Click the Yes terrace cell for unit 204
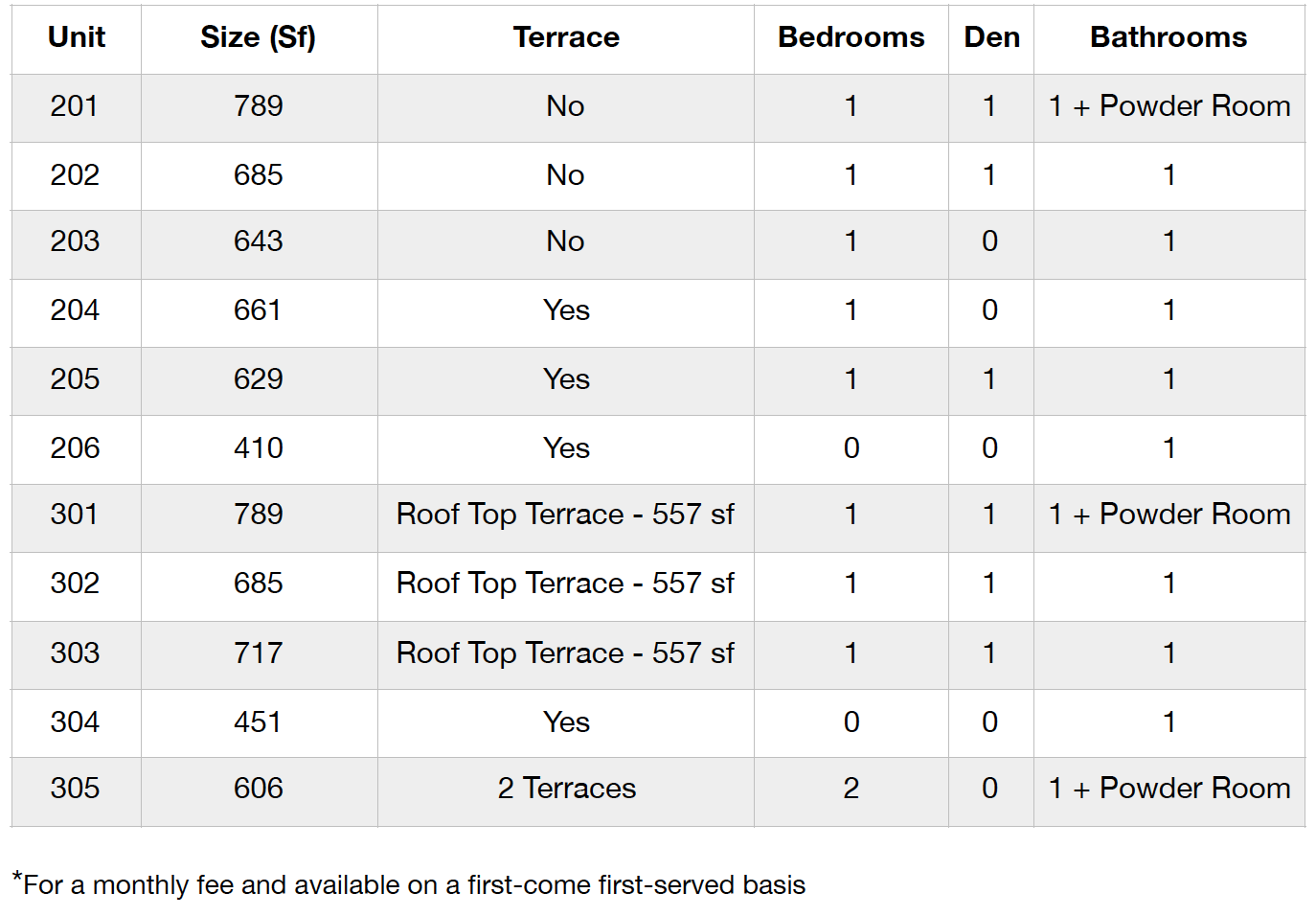 pyautogui.click(x=566, y=312)
